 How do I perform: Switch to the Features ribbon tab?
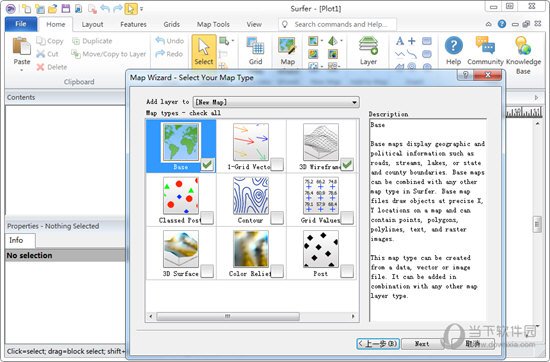(x=133, y=24)
